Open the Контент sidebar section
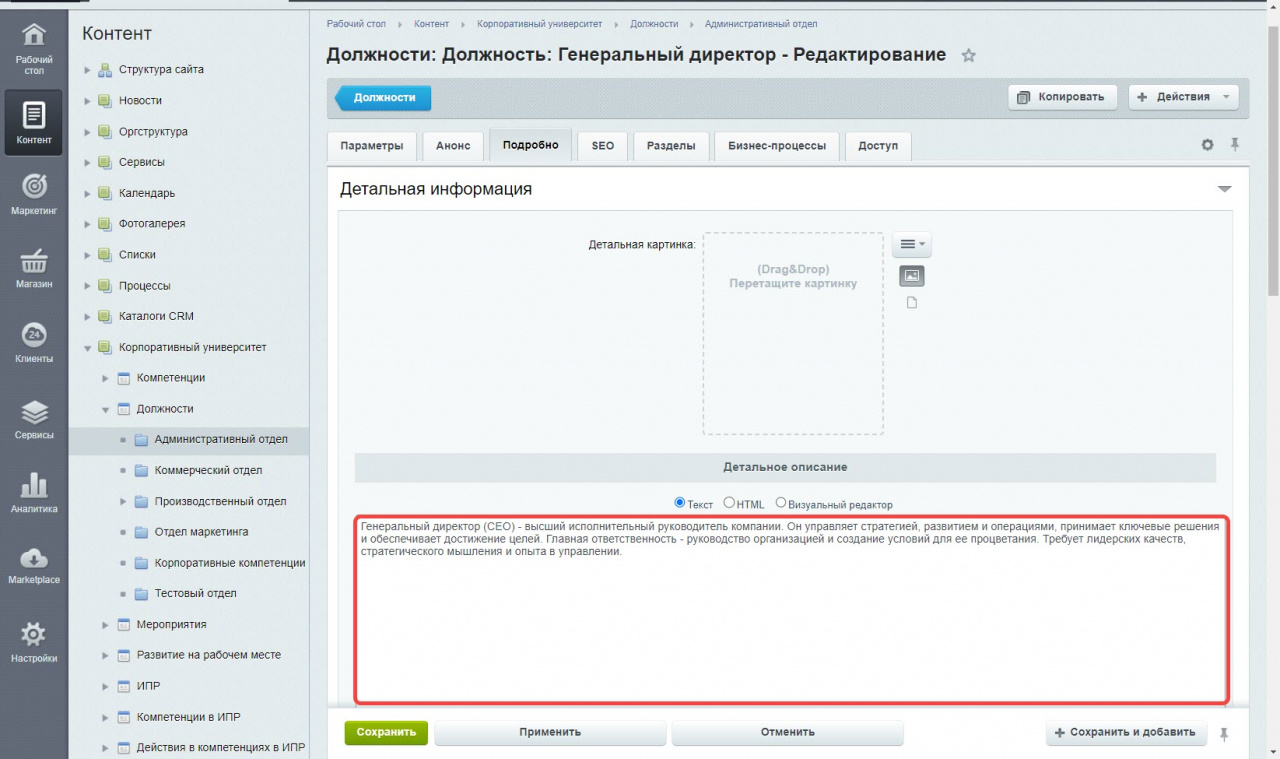 [34, 122]
